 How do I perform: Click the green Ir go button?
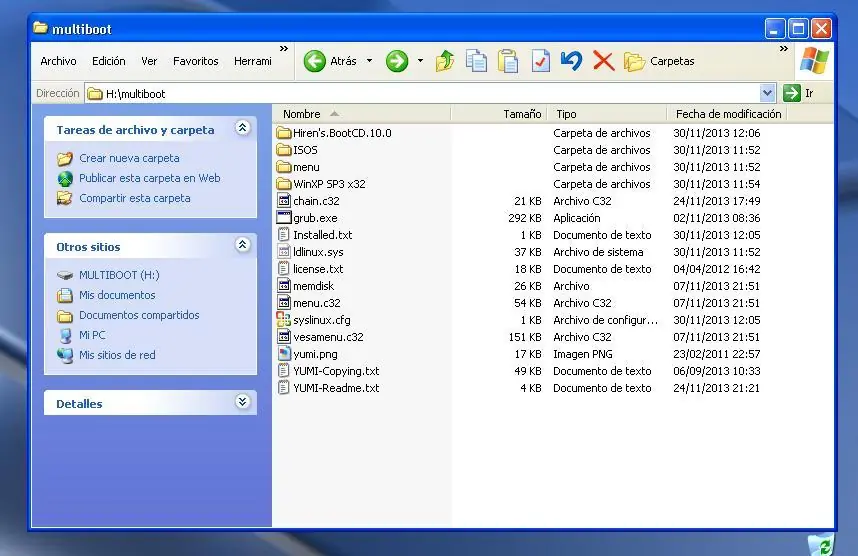798,94
